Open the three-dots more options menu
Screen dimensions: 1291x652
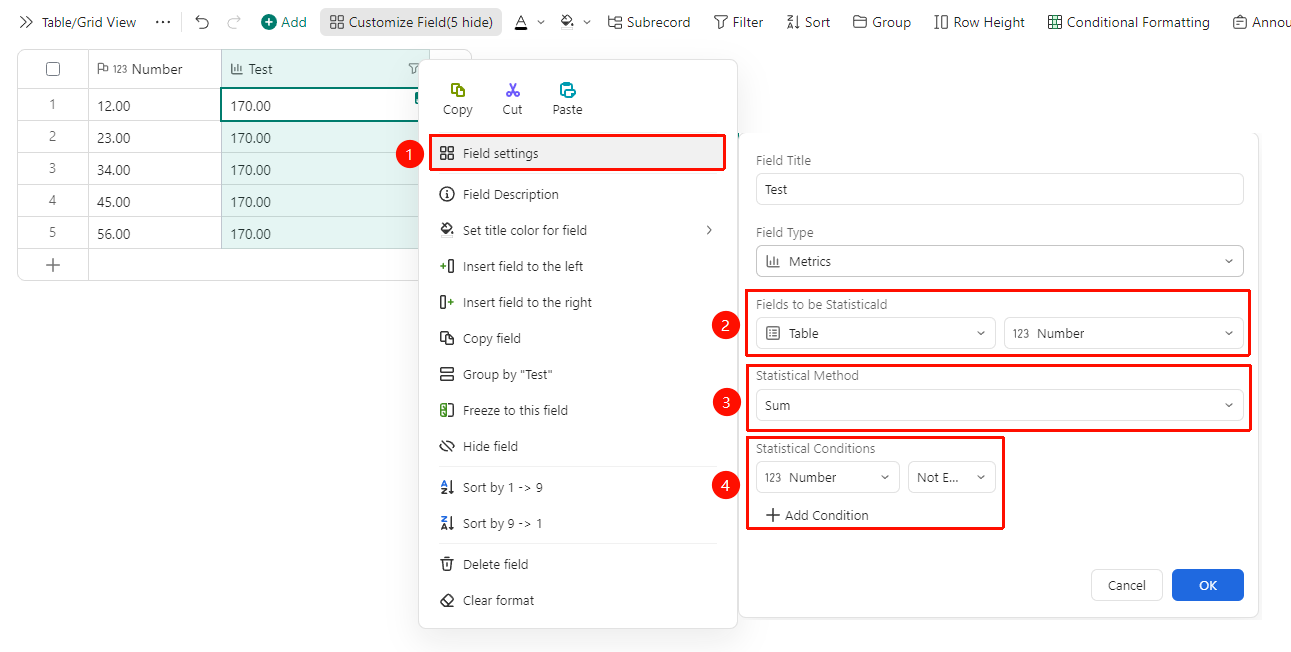(x=163, y=22)
